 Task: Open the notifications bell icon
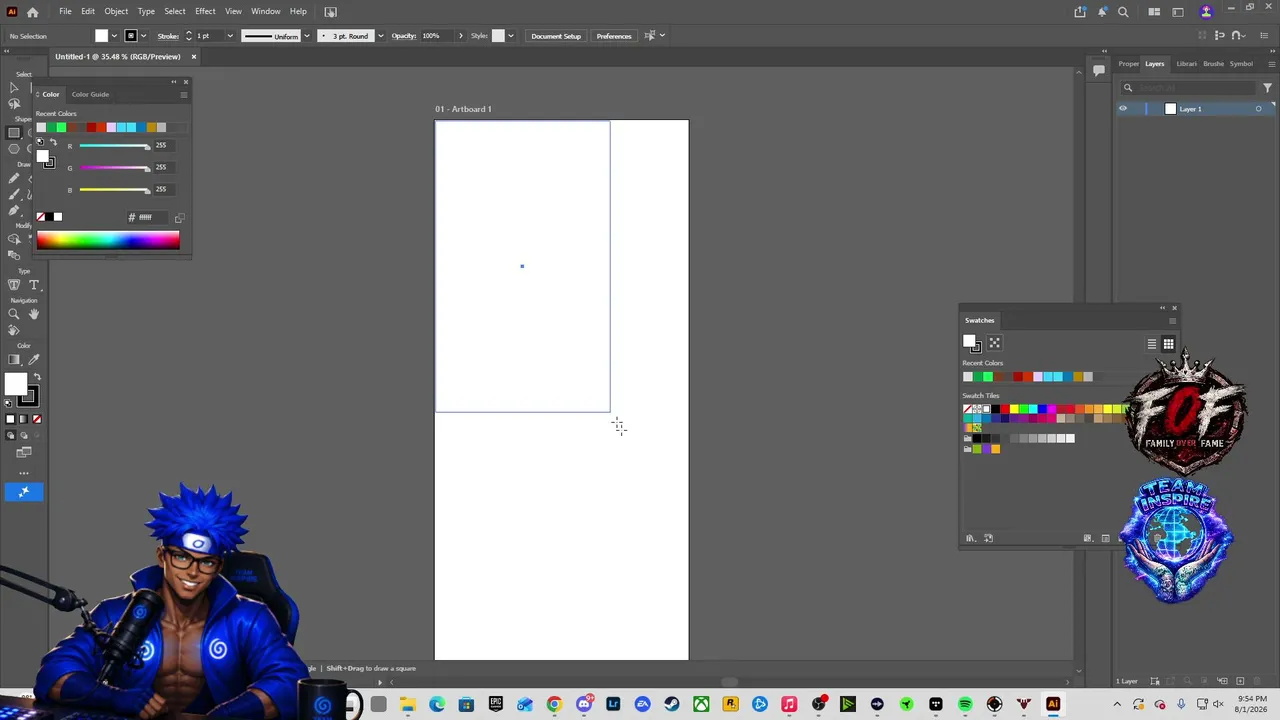[1103, 12]
